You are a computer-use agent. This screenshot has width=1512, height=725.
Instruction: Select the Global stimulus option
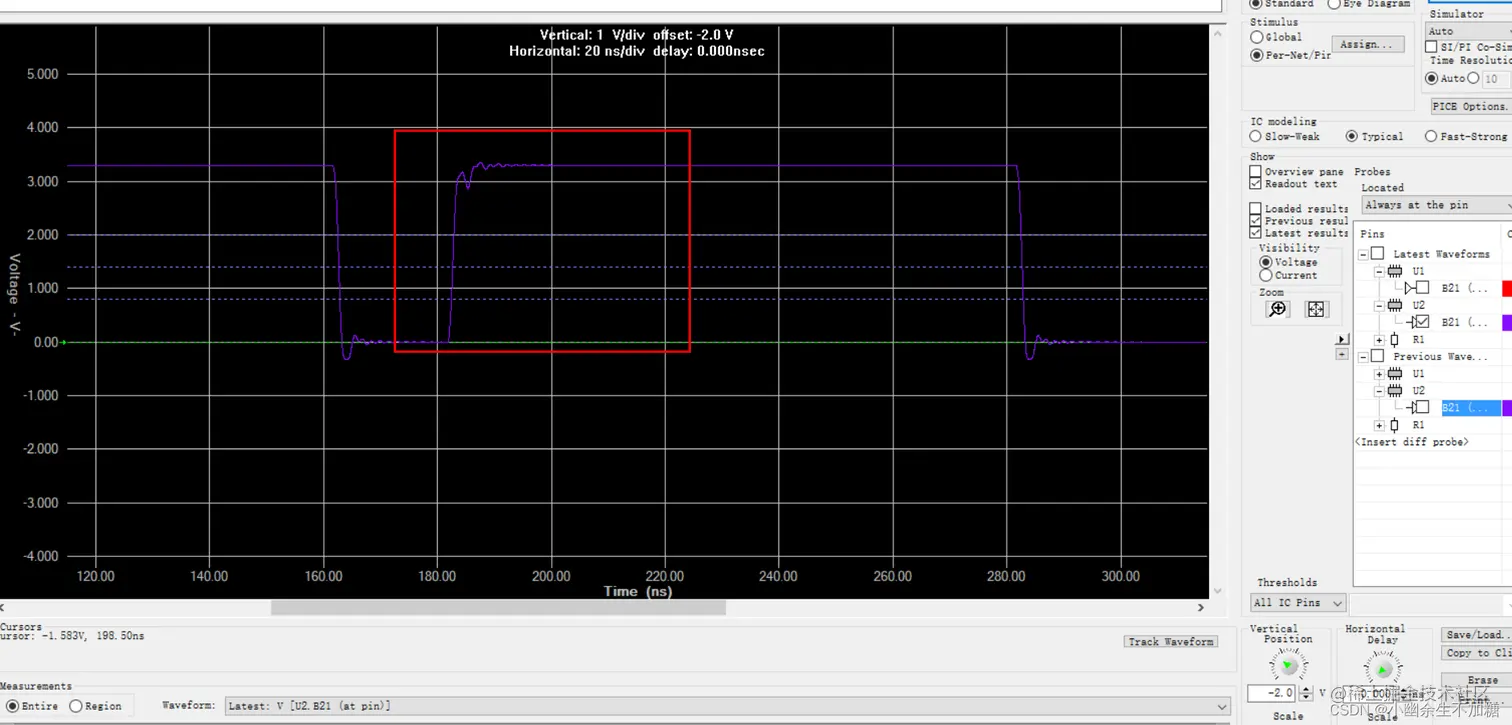point(1257,37)
